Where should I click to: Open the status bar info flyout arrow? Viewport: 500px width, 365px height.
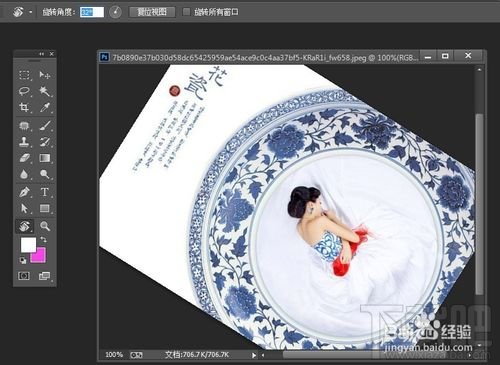coord(254,355)
